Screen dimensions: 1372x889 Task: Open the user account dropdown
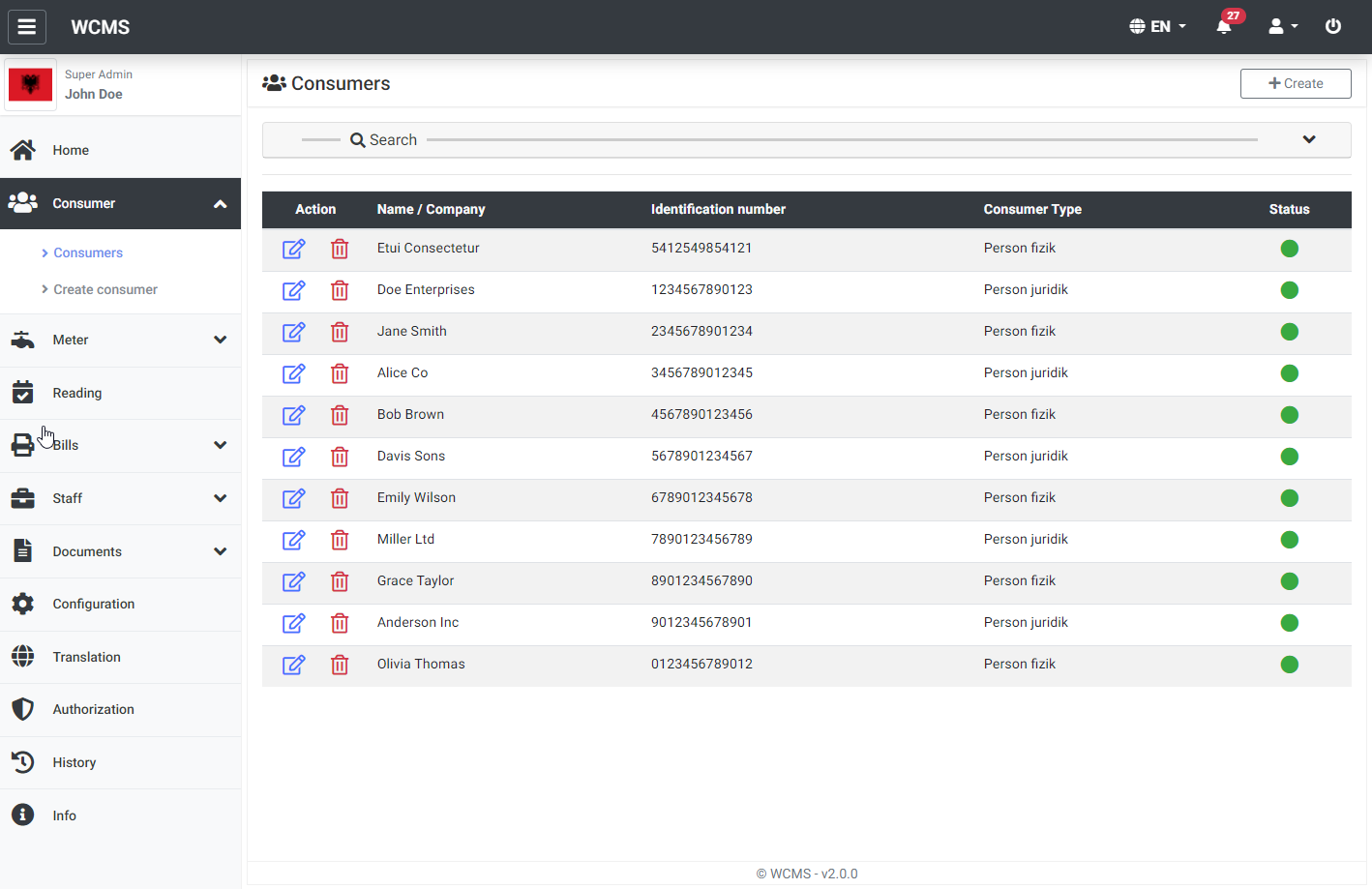1283,26
